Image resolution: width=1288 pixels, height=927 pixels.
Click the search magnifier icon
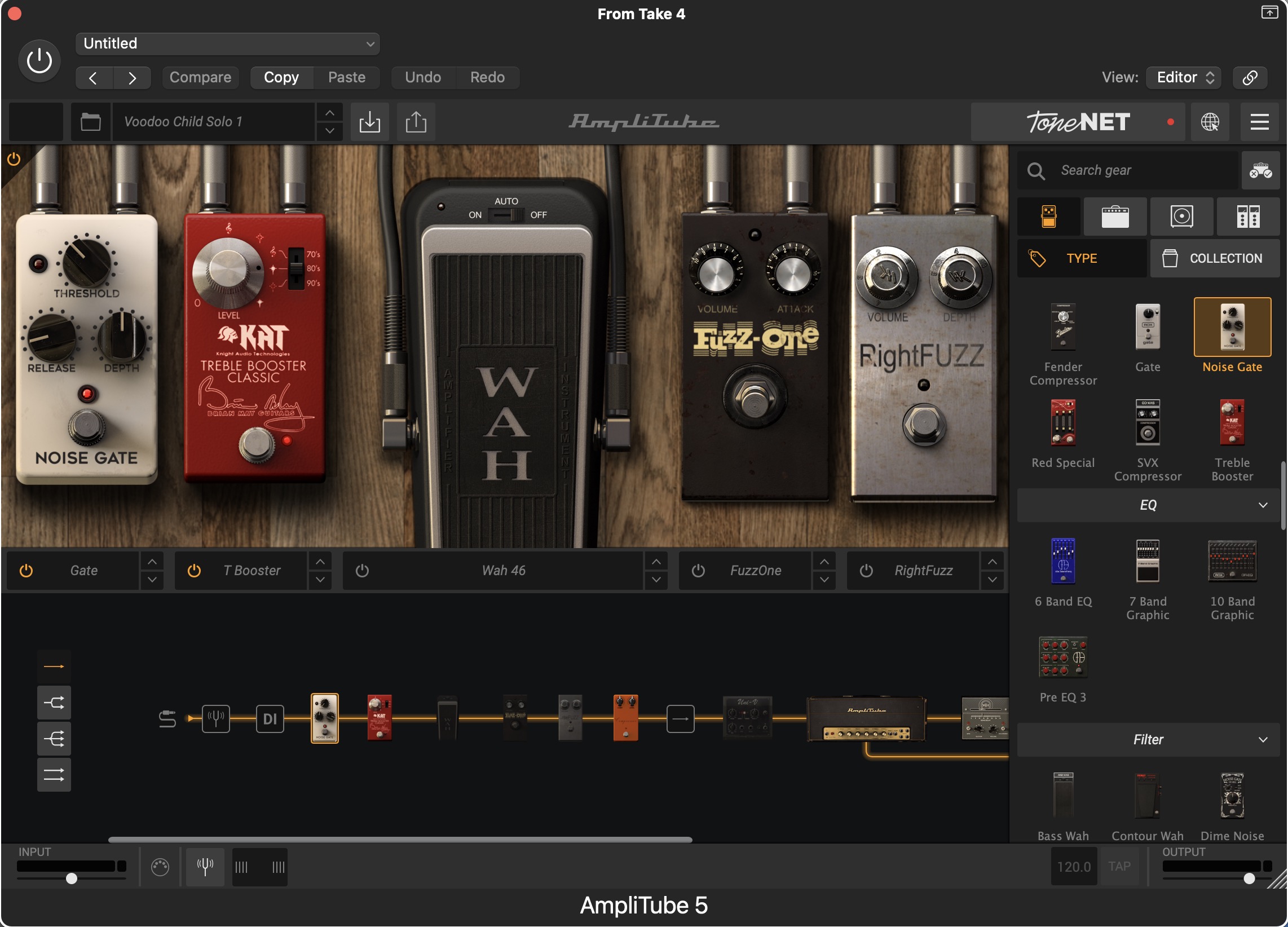coord(1036,170)
